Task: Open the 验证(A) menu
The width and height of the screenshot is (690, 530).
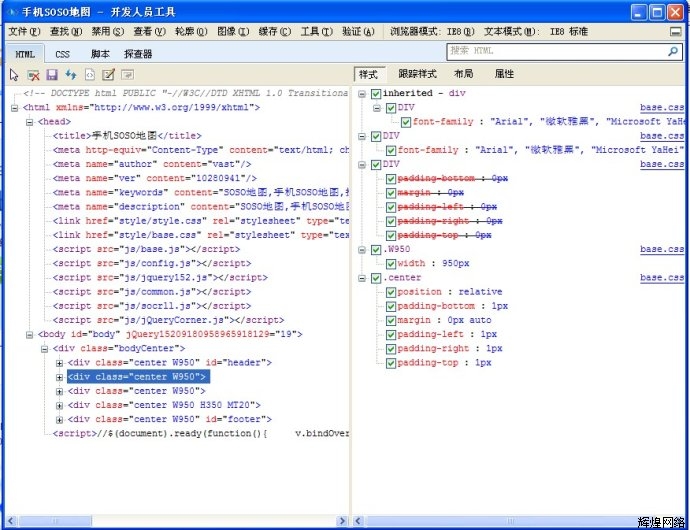Action: tap(359, 32)
